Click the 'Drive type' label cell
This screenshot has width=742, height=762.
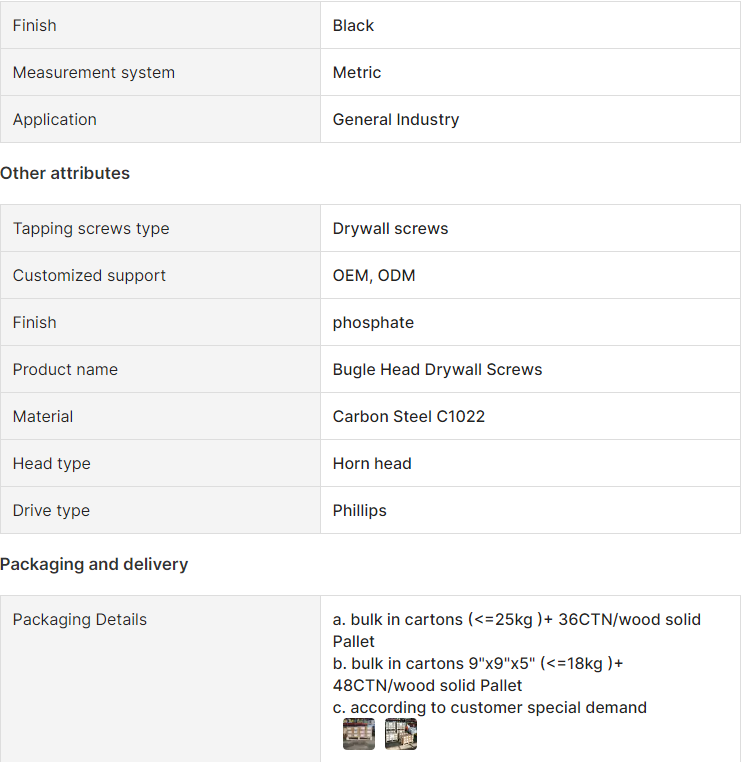click(51, 510)
